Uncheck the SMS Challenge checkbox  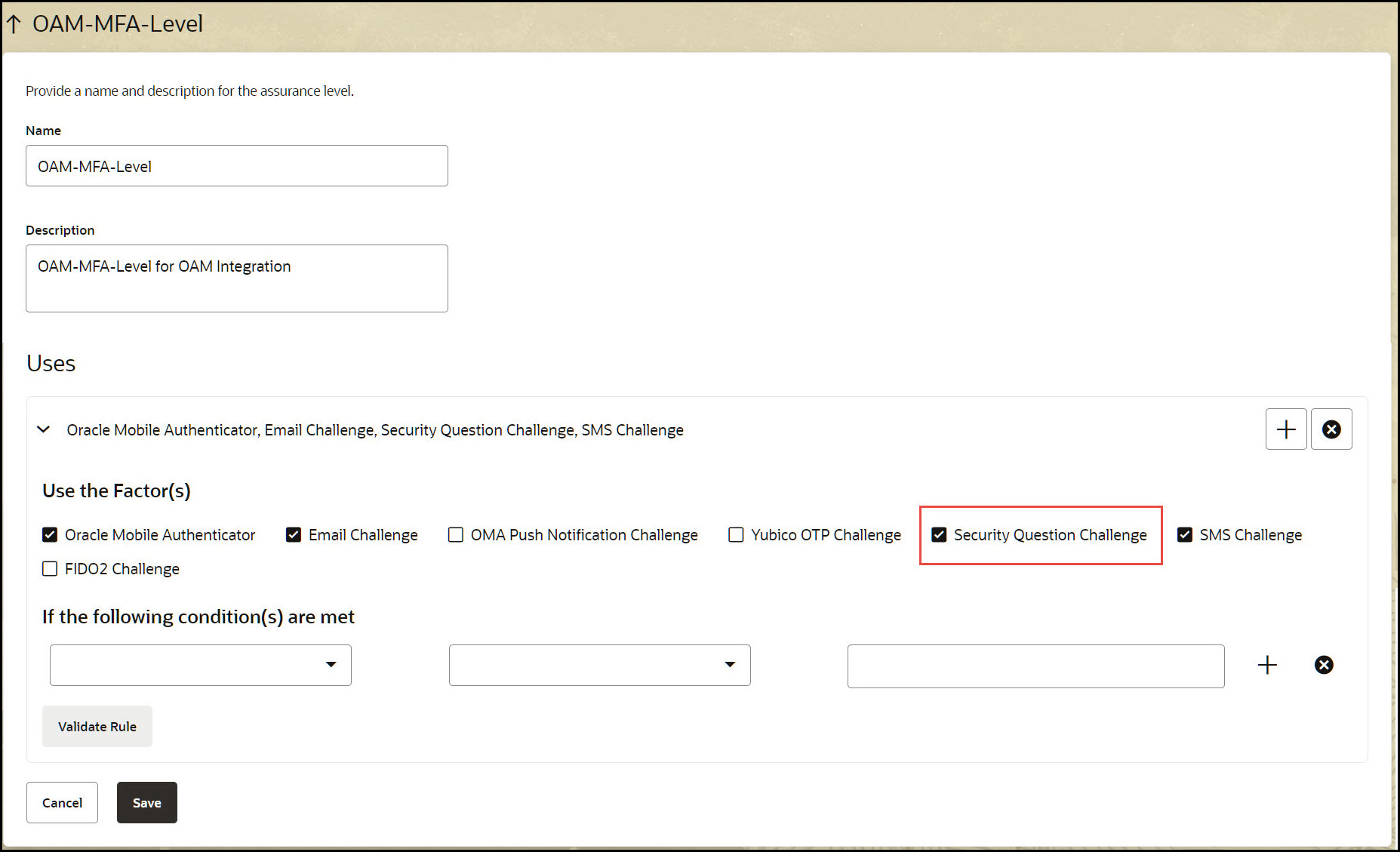pyautogui.click(x=1185, y=535)
